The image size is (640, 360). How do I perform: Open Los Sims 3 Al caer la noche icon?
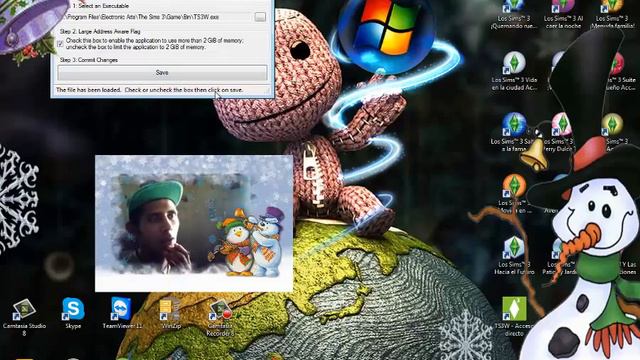[x=563, y=15]
